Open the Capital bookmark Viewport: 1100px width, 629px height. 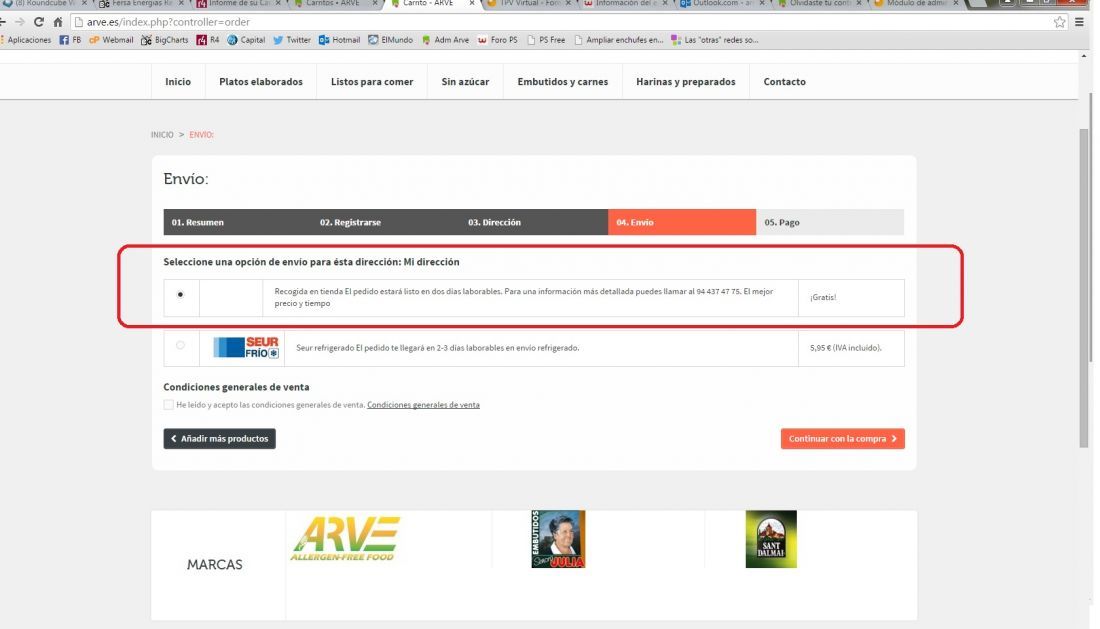click(x=246, y=40)
